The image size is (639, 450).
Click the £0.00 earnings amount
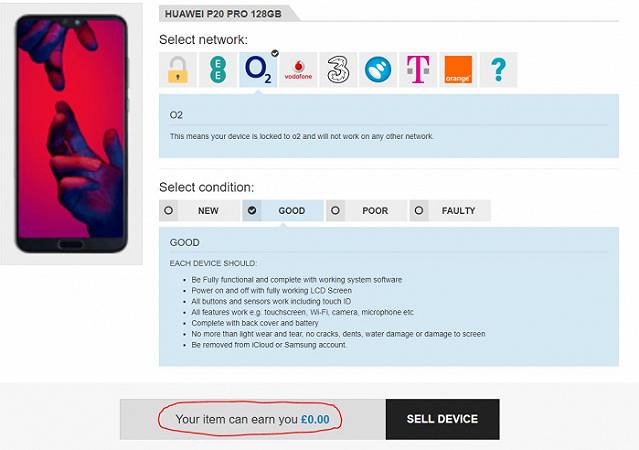pos(315,419)
